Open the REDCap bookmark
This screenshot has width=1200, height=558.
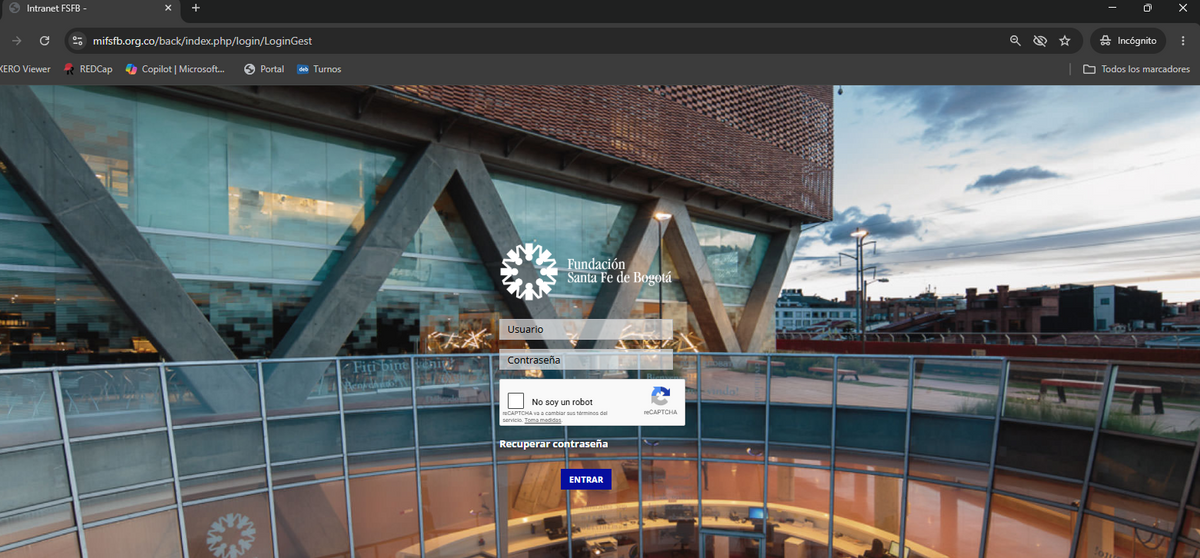[88, 69]
